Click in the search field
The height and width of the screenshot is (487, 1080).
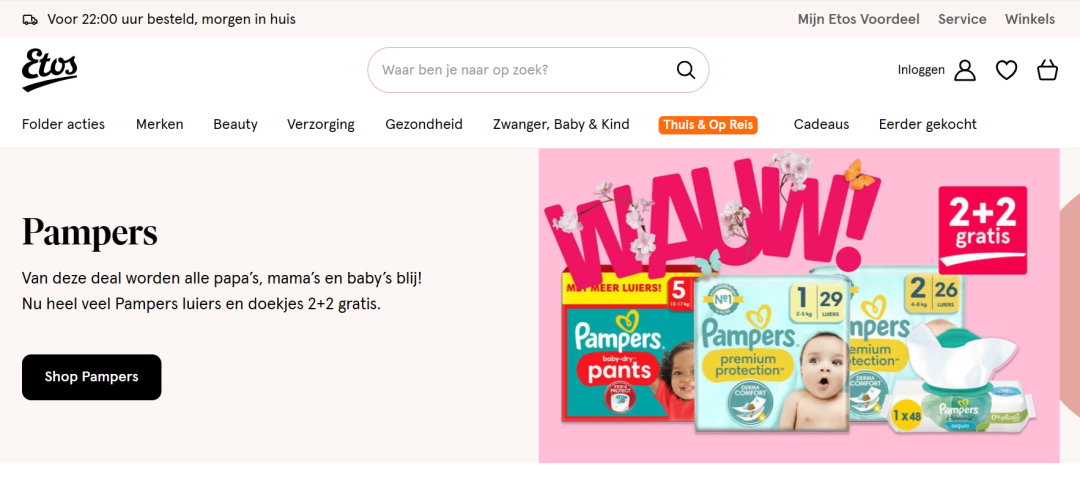coord(538,70)
